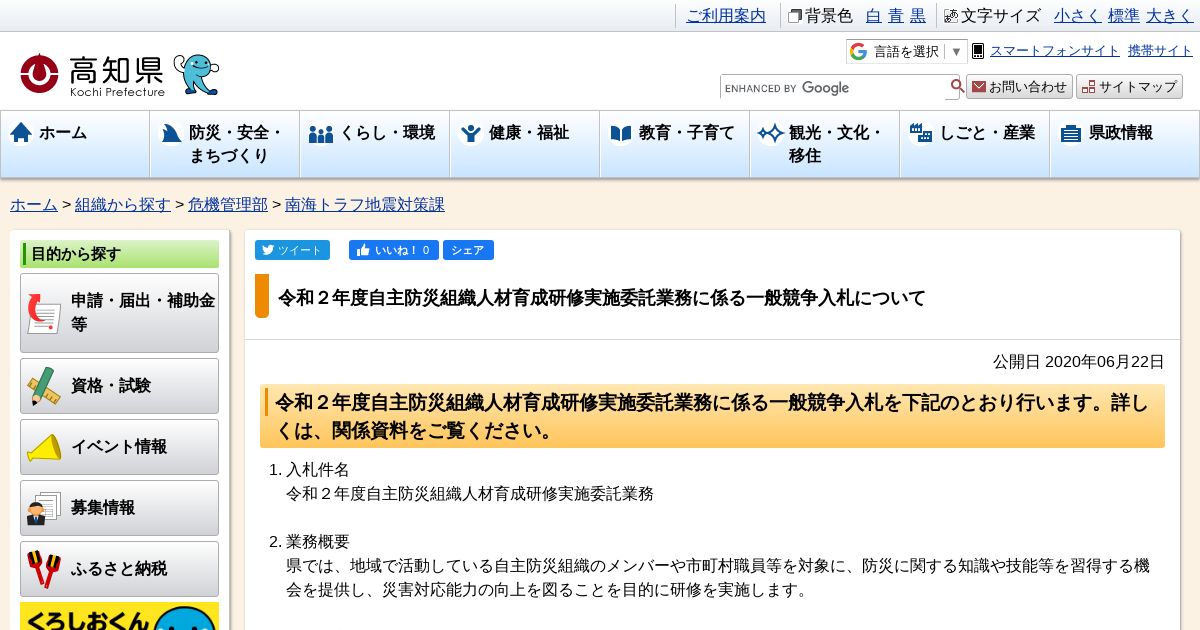
Task: Click the people icon for Living and Environment
Action: coord(321,133)
